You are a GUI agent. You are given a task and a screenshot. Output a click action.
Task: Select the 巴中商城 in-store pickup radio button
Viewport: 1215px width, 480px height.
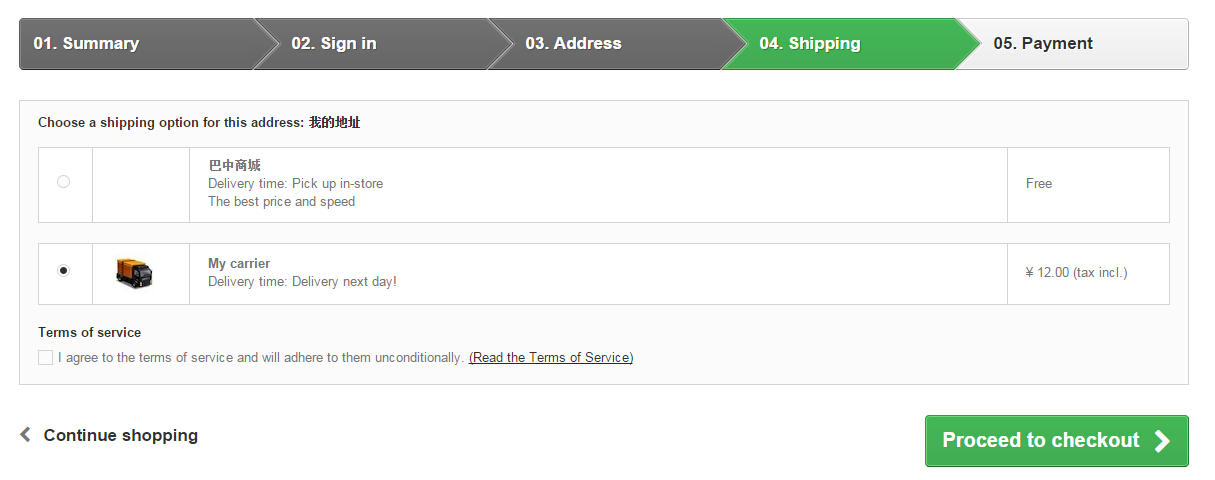tap(64, 182)
